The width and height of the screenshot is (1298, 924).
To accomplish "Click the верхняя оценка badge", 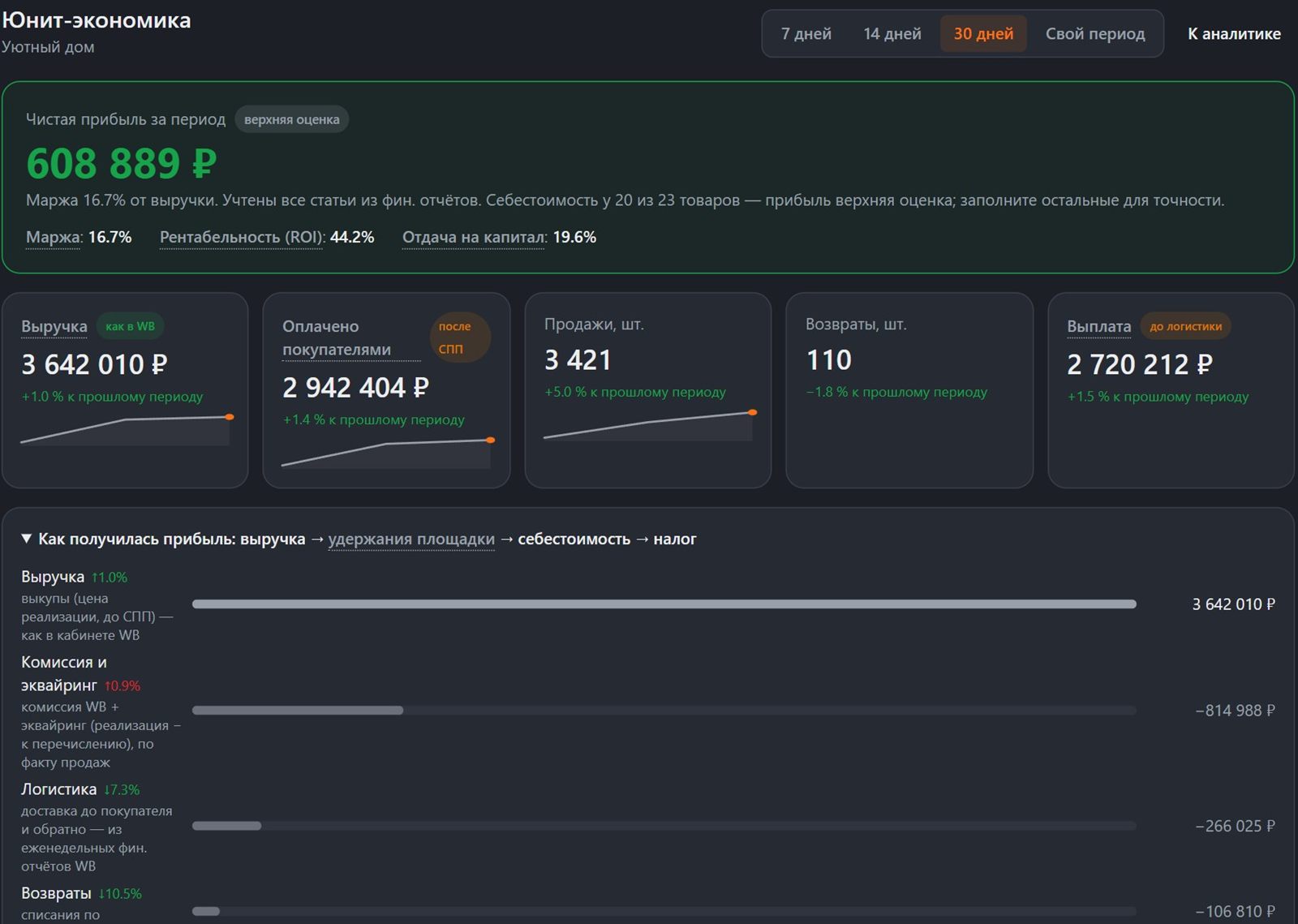I will point(292,119).
